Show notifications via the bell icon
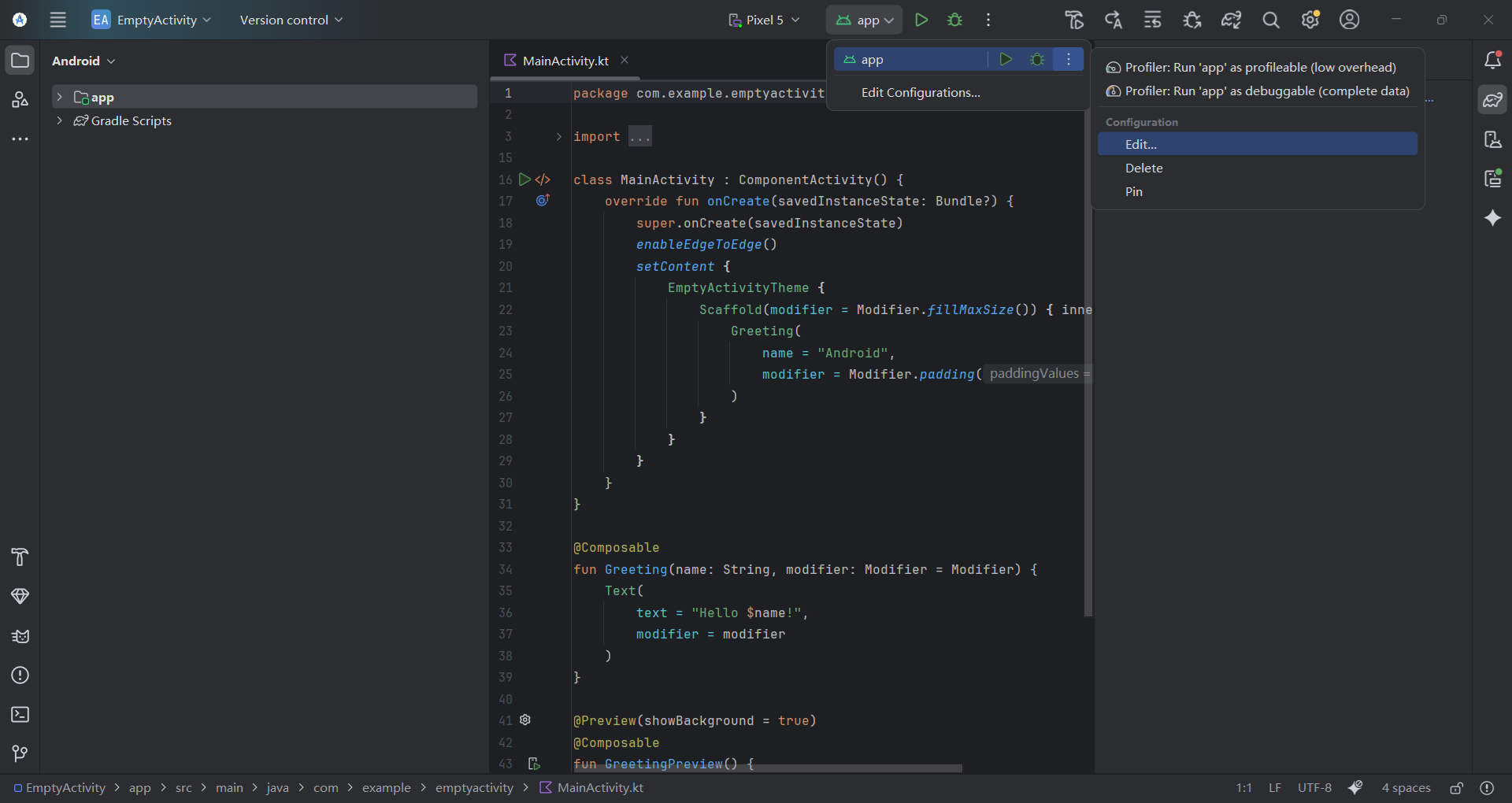1512x803 pixels. click(x=1493, y=60)
